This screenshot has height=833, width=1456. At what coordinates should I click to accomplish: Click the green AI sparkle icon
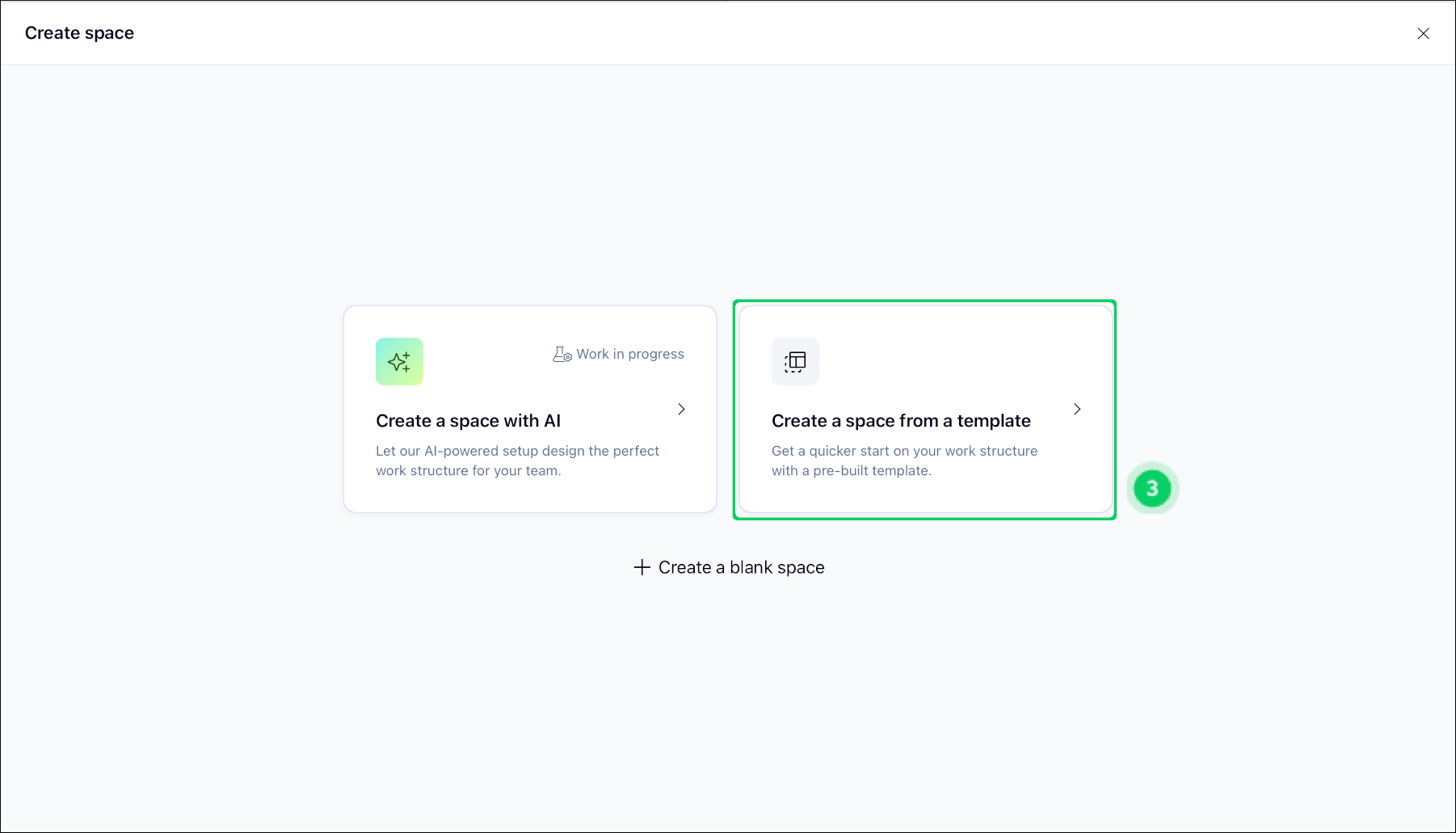[399, 361]
